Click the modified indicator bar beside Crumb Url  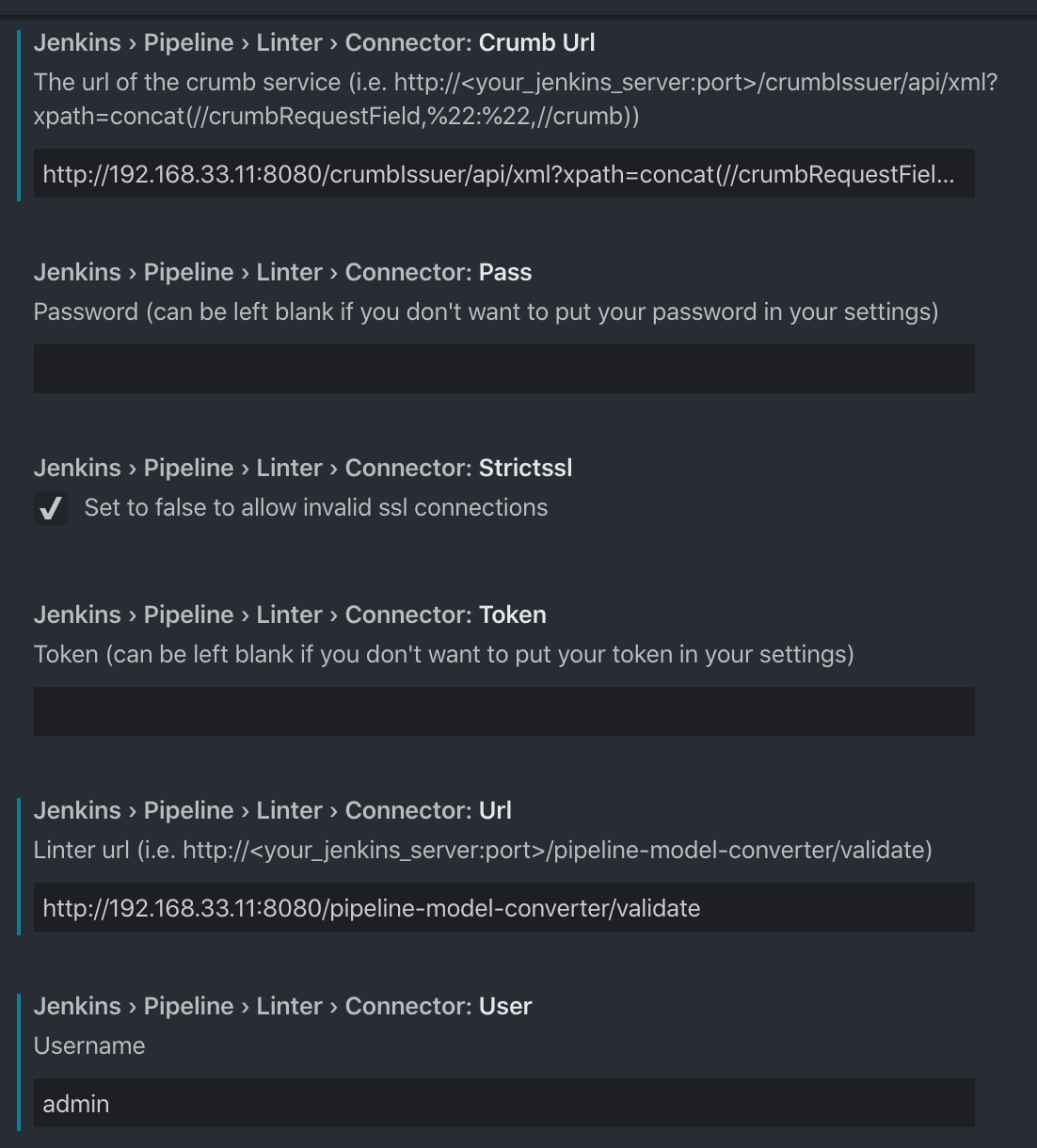21,113
